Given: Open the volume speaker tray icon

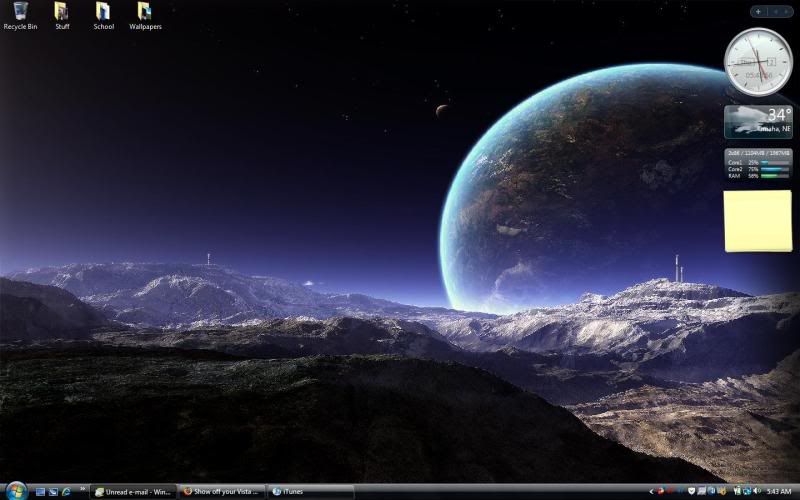Looking at the screenshot, I should point(757,491).
